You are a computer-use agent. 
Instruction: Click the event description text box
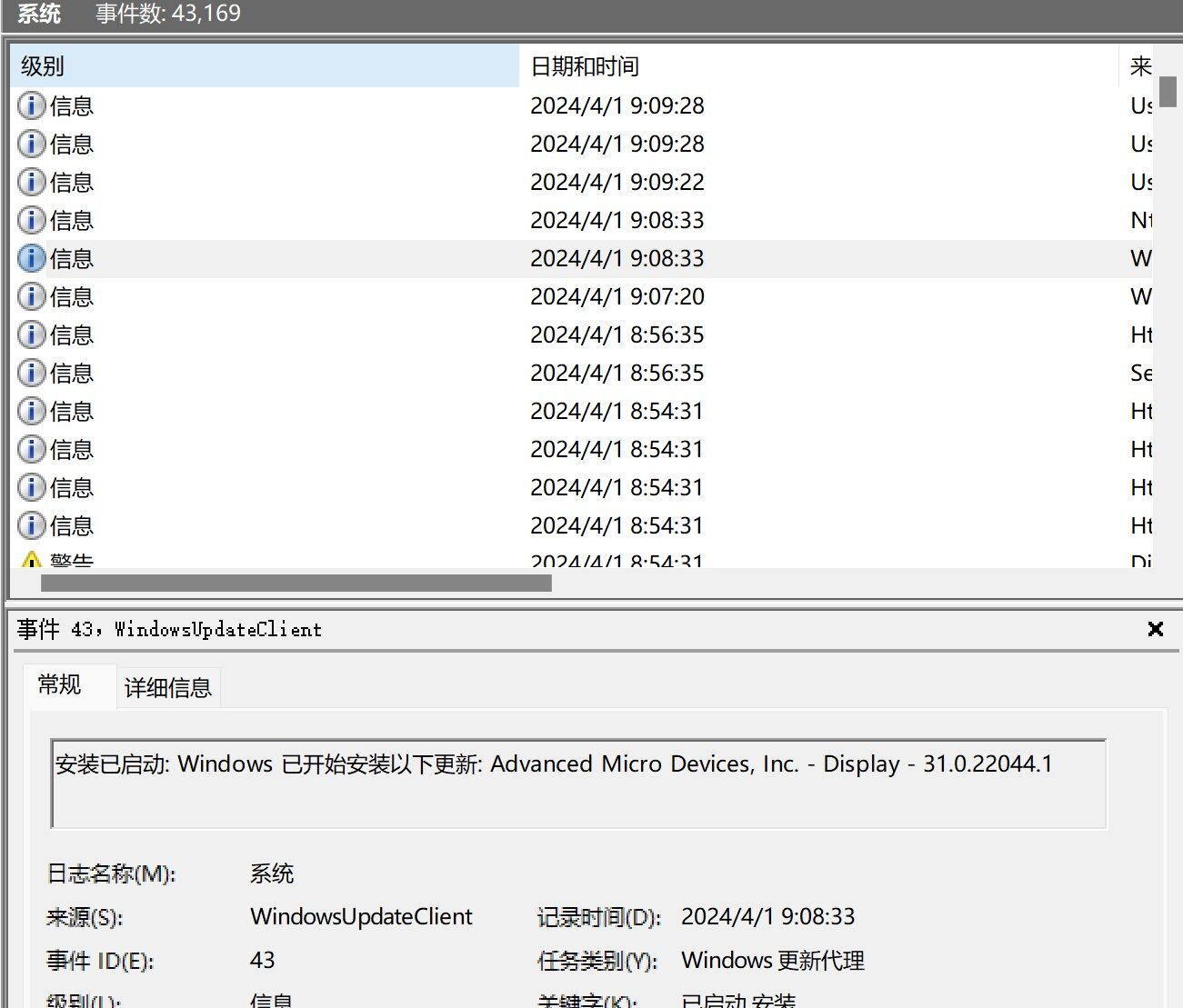578,783
